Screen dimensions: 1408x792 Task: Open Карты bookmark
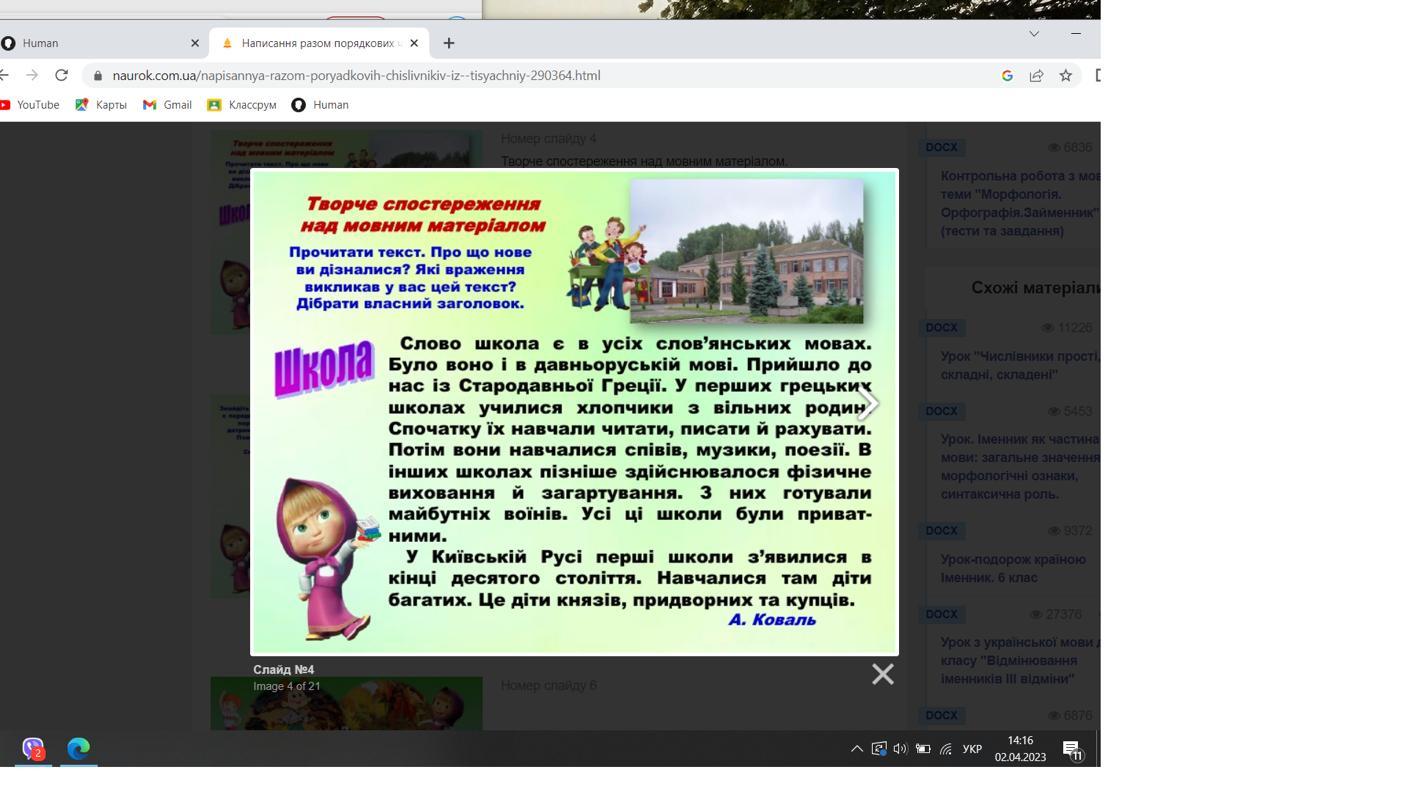(x=101, y=105)
